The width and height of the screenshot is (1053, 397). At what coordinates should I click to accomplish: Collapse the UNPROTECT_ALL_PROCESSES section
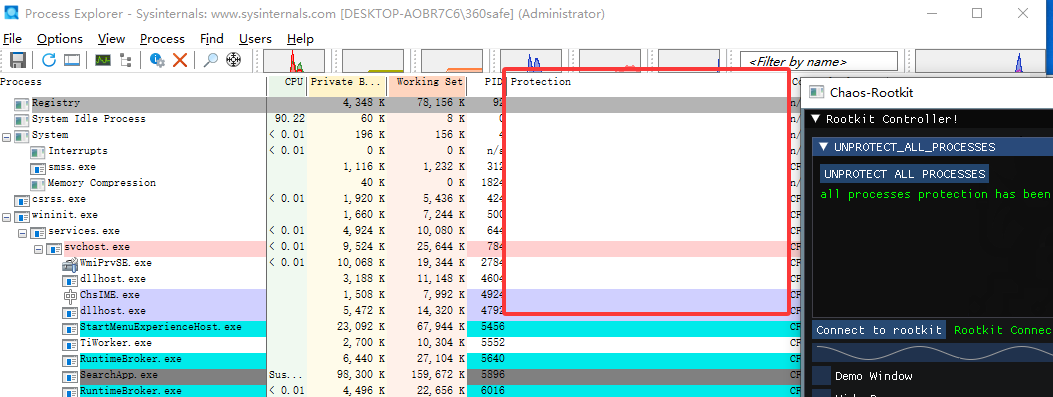[x=823, y=146]
